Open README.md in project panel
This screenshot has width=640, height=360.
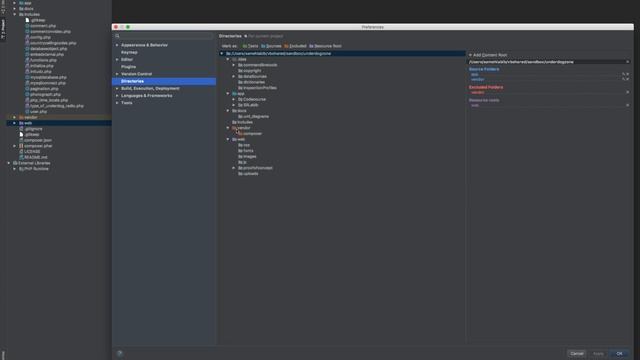(33, 157)
